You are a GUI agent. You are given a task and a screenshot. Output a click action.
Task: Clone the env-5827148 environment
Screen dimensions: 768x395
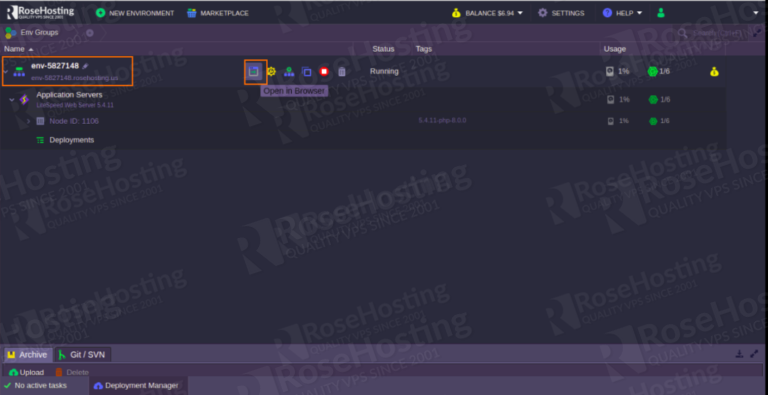[307, 72]
